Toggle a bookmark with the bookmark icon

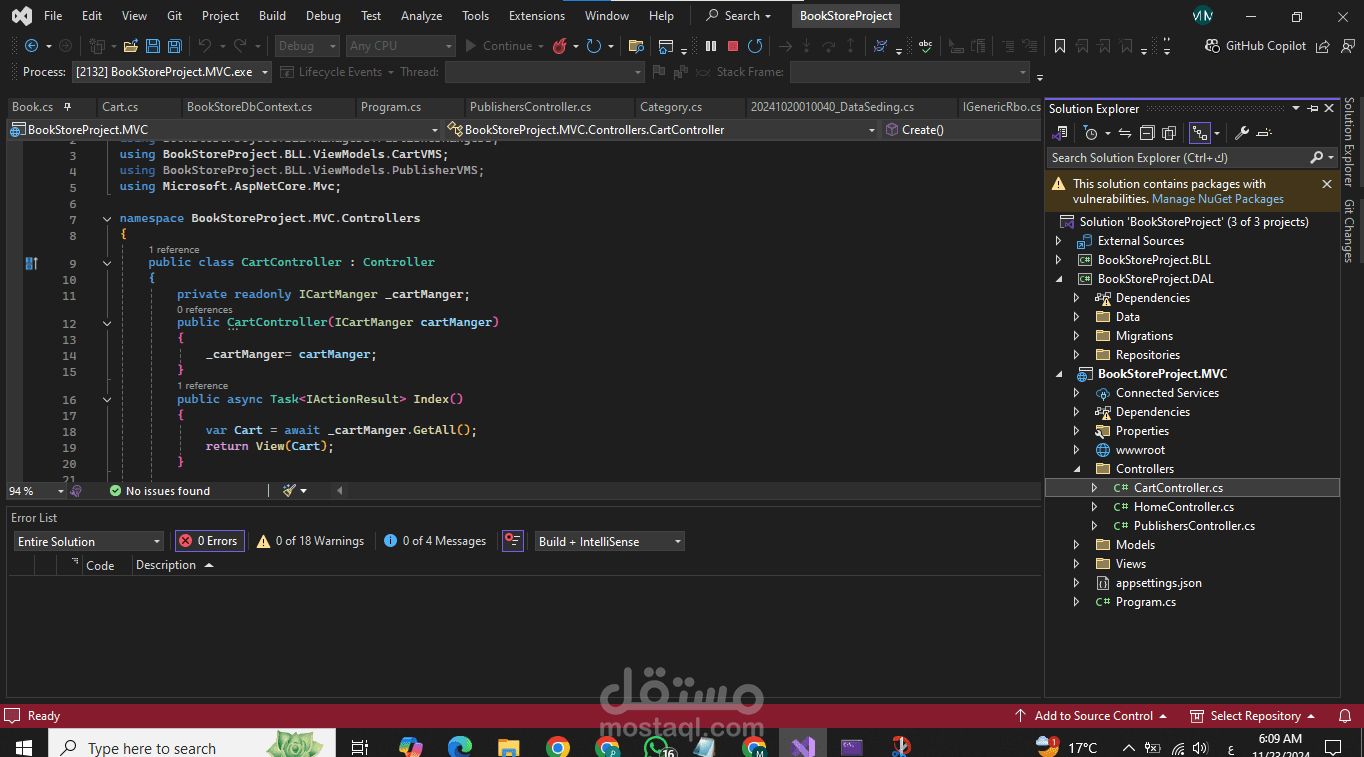point(1060,46)
